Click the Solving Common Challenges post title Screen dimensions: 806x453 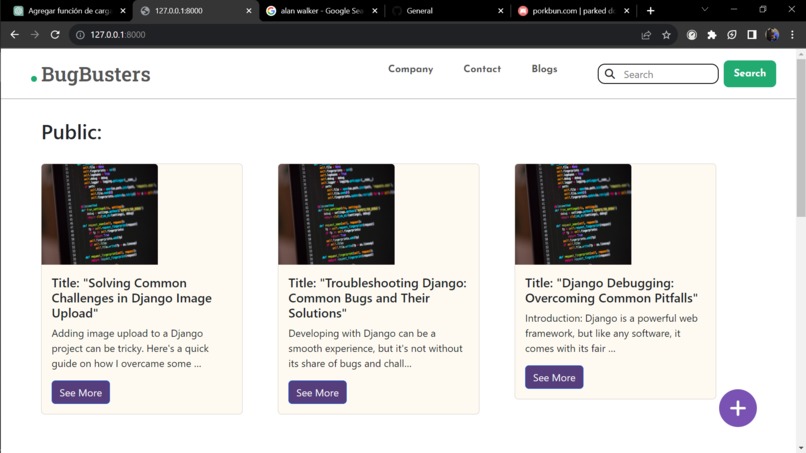[132, 298]
